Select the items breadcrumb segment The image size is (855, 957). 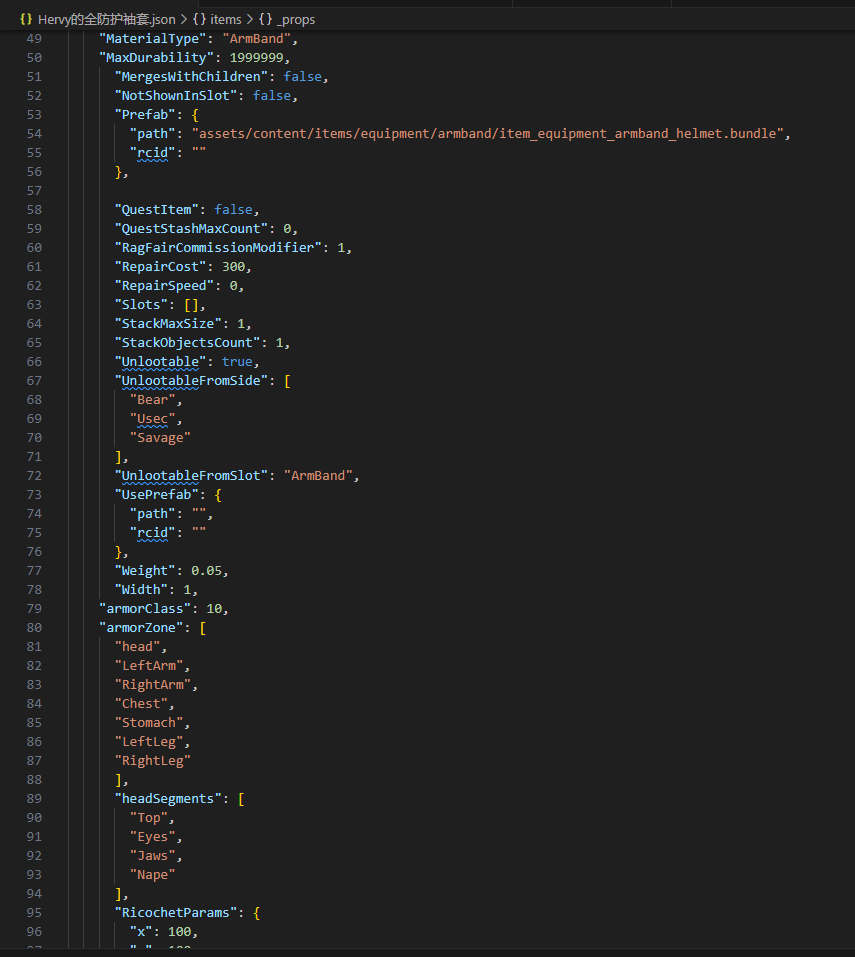225,19
